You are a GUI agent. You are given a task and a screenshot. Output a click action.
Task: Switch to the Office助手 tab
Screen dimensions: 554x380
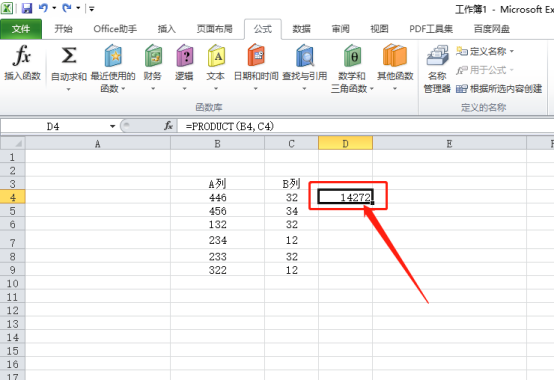(115, 29)
